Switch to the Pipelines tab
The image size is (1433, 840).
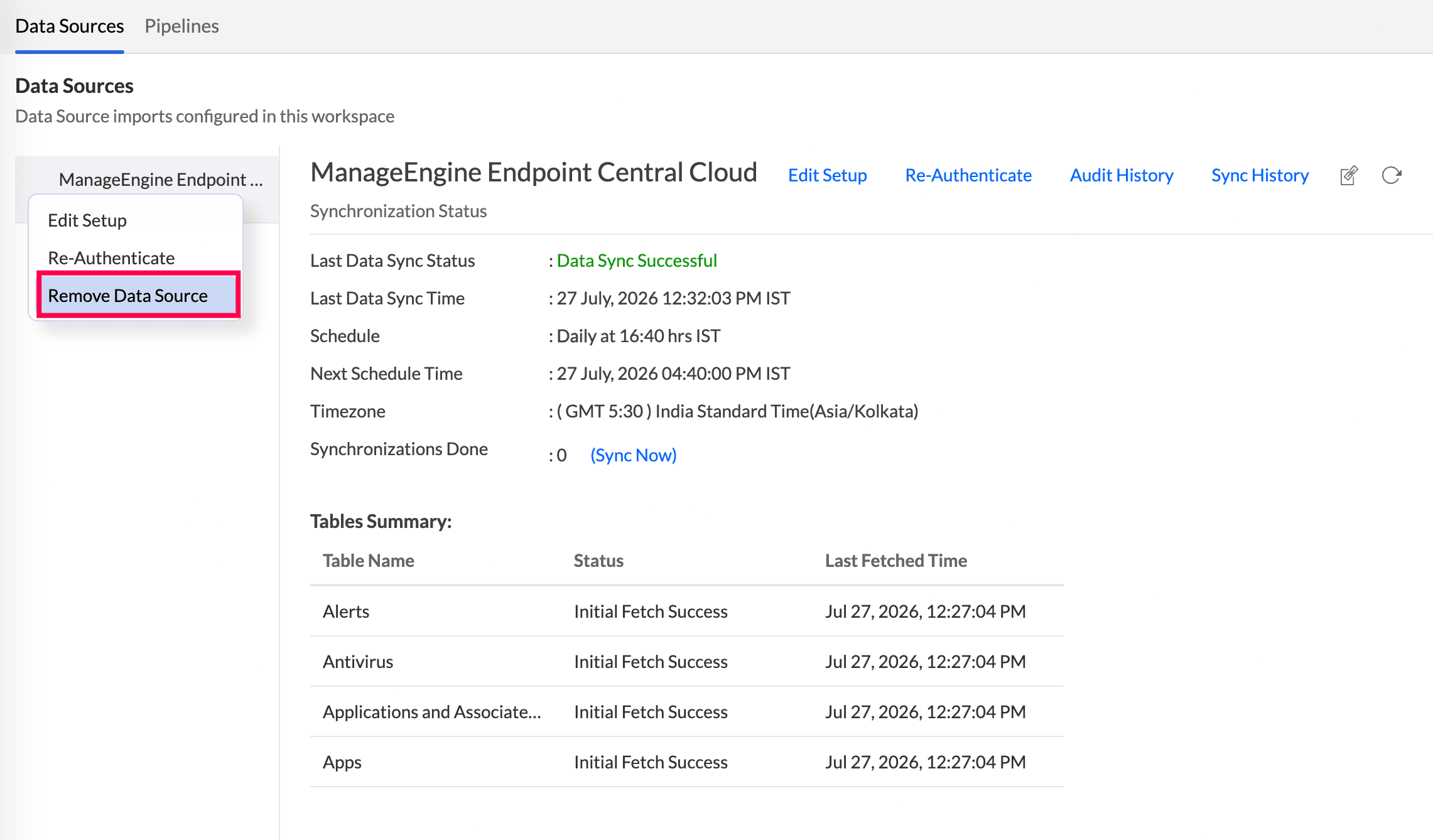pyautogui.click(x=181, y=26)
